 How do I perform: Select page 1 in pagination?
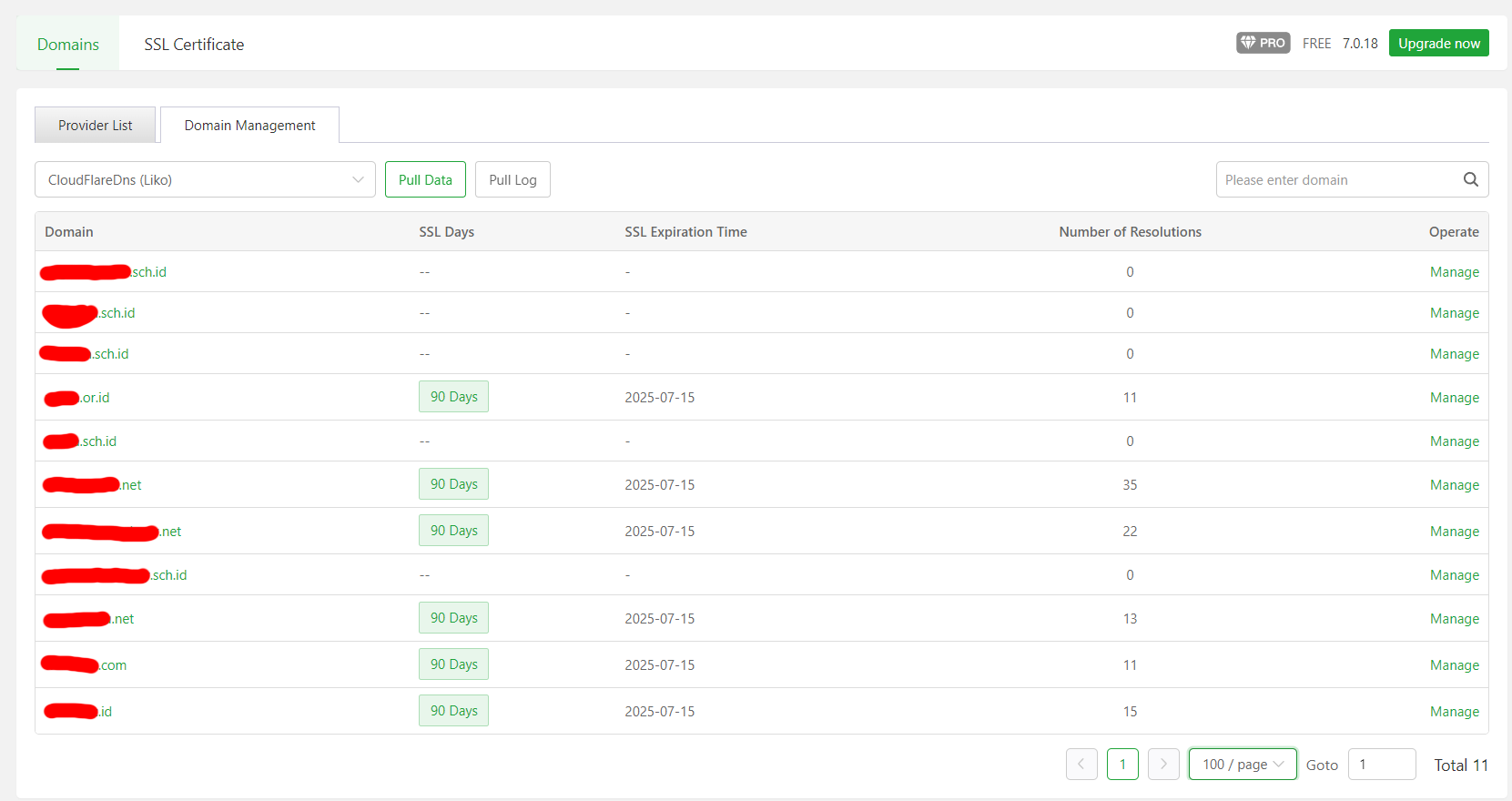(1122, 765)
